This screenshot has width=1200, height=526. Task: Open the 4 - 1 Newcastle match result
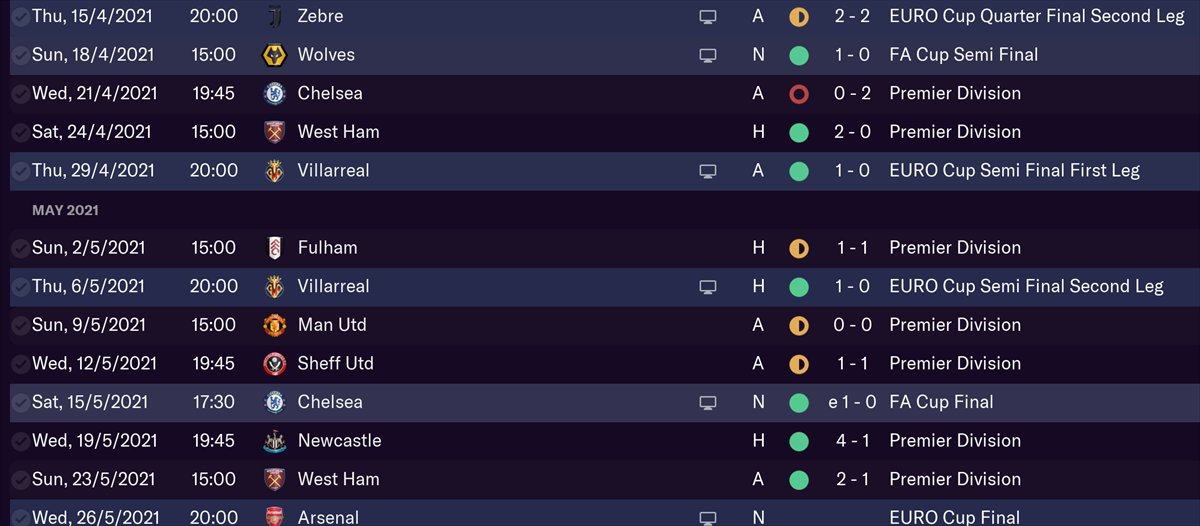pyautogui.click(x=853, y=441)
